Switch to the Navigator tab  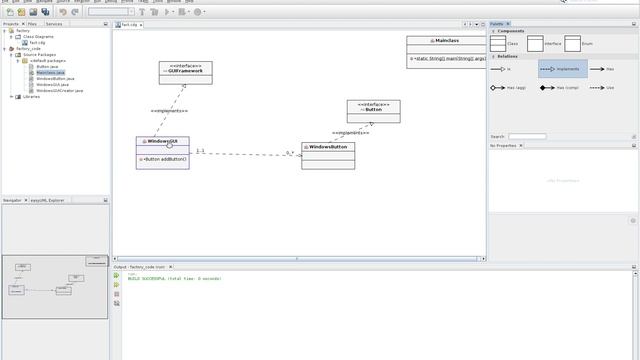click(x=12, y=200)
